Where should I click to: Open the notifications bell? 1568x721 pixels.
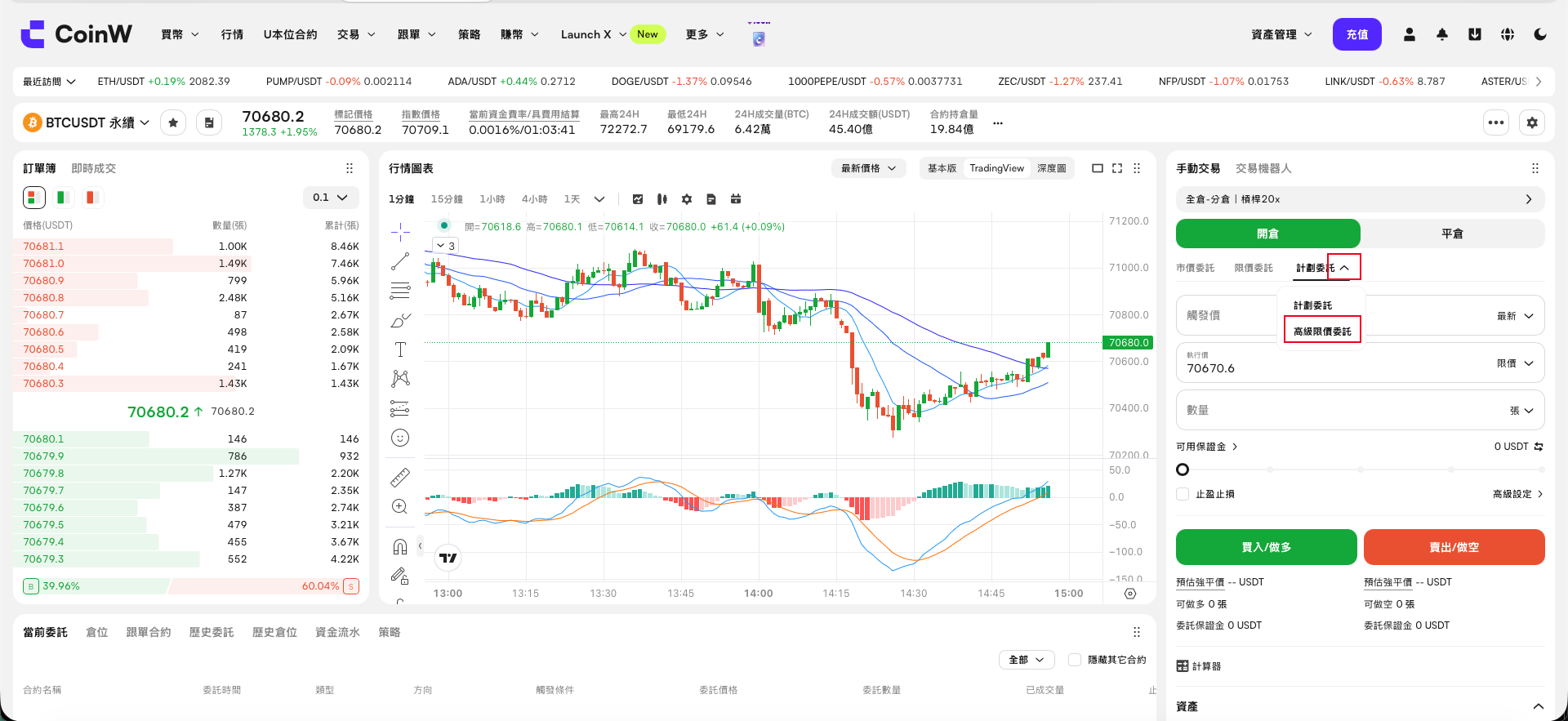pos(1442,34)
